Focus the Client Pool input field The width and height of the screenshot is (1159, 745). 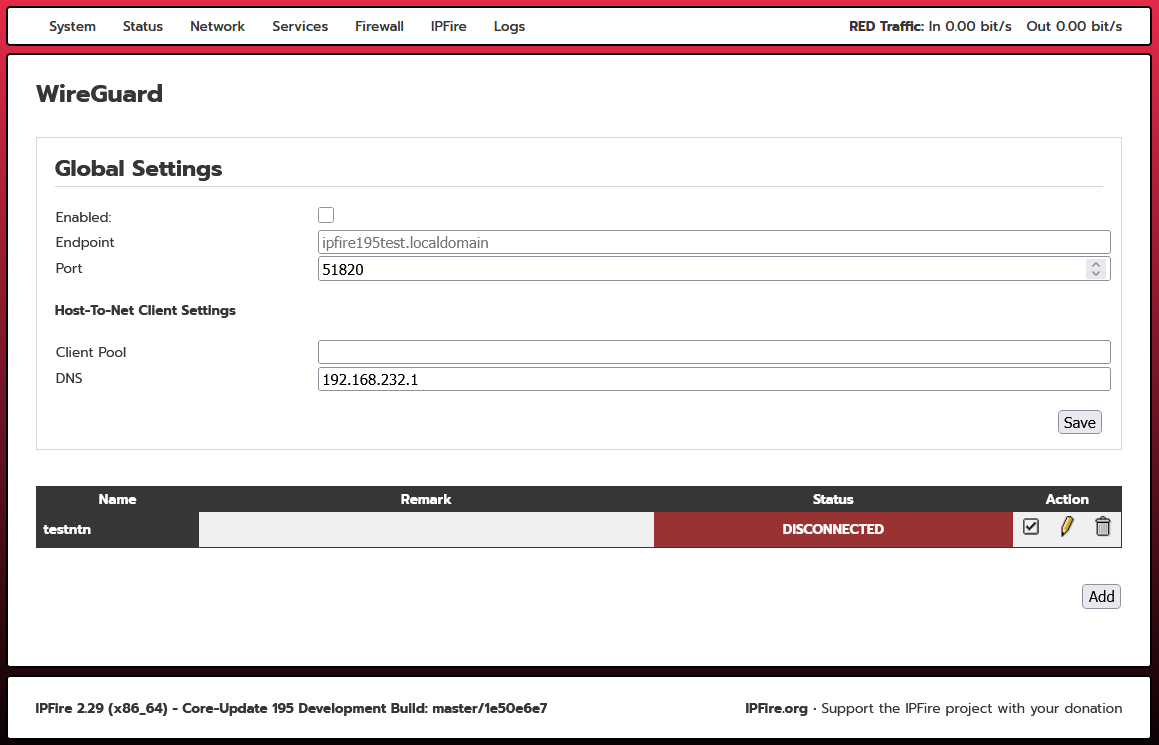714,352
